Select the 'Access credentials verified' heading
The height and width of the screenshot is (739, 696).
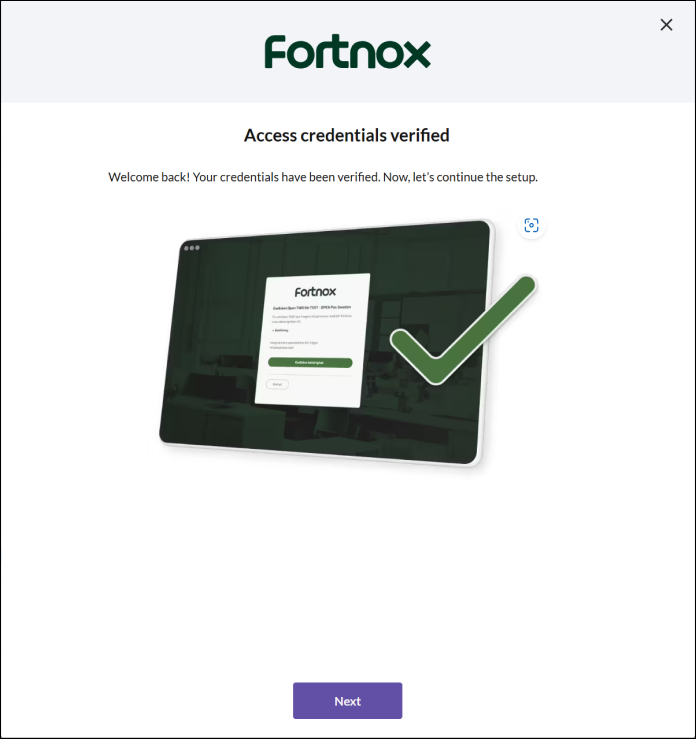click(x=347, y=135)
